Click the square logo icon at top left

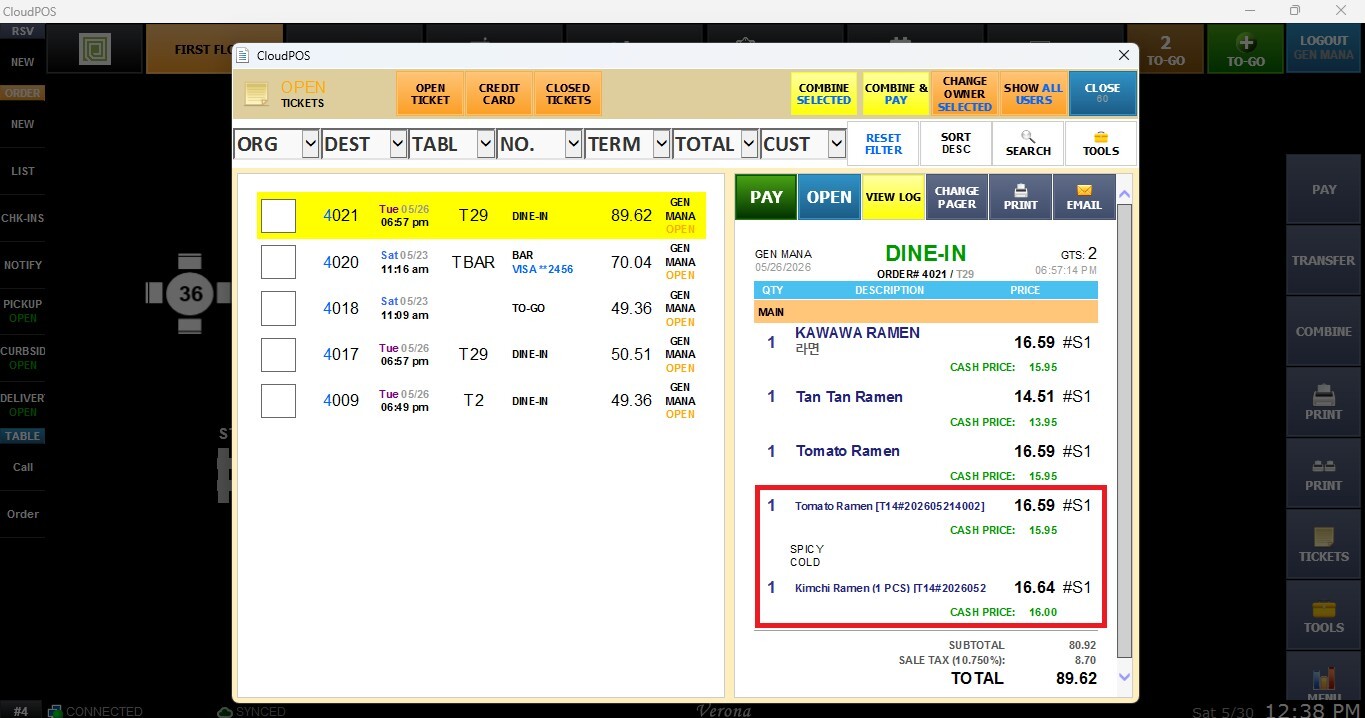[96, 49]
